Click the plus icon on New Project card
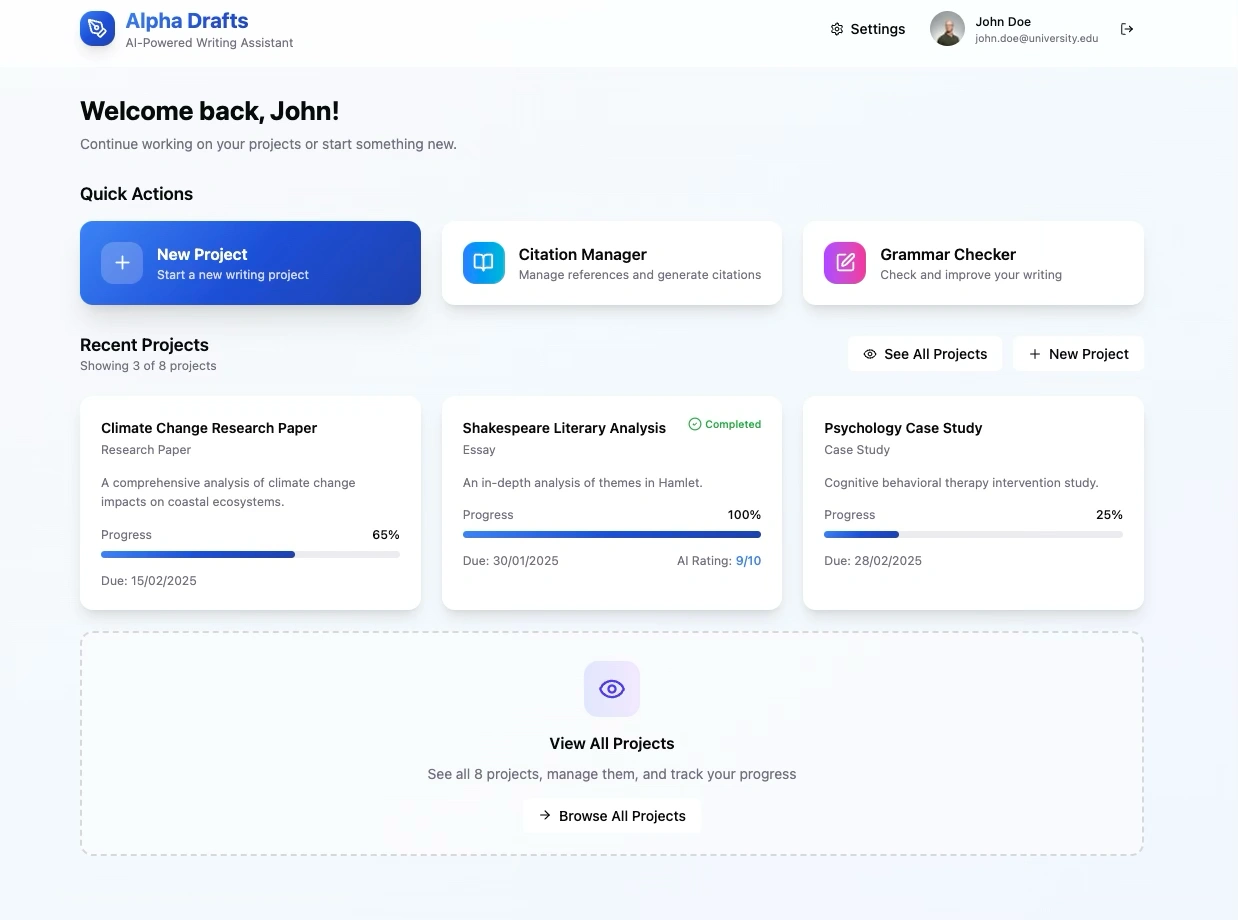The height and width of the screenshot is (920, 1238). pos(122,263)
